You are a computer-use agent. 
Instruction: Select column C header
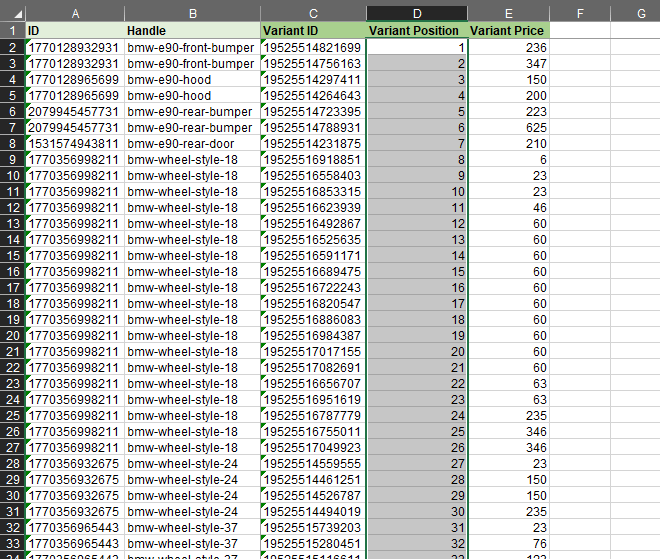[313, 14]
